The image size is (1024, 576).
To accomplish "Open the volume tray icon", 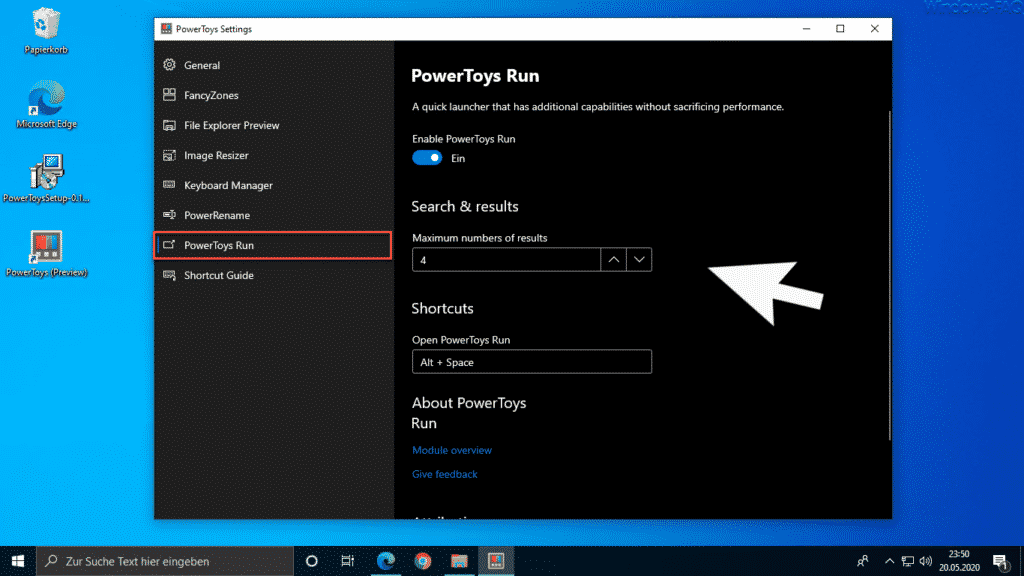I will click(x=925, y=561).
